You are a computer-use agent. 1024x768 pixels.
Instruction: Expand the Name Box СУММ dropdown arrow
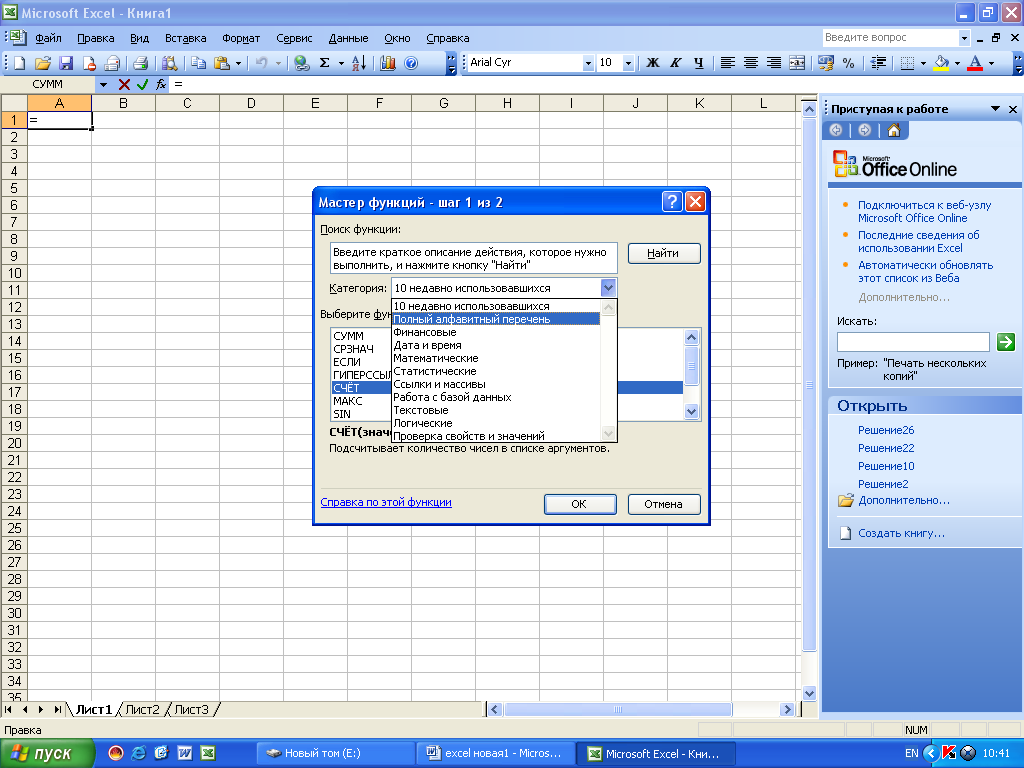tap(103, 84)
